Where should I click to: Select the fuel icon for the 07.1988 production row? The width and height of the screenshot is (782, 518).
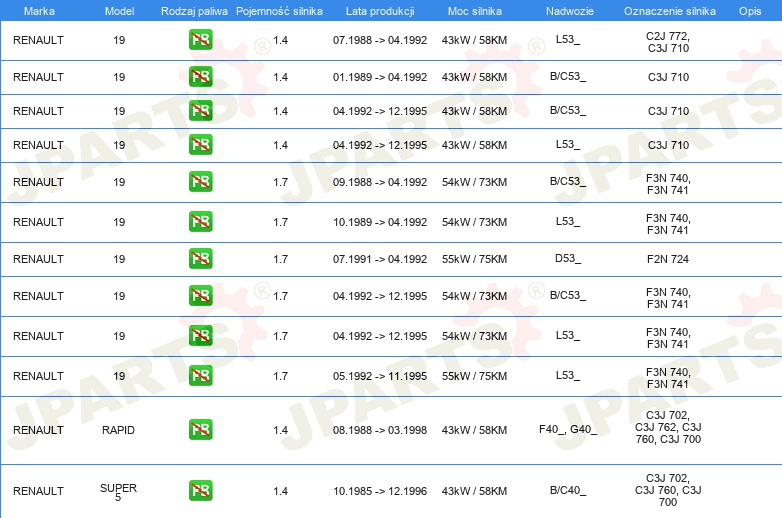click(200, 41)
